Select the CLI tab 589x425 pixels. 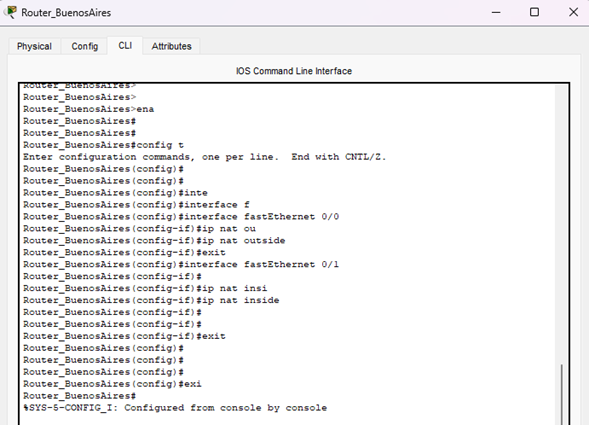pyautogui.click(x=125, y=45)
